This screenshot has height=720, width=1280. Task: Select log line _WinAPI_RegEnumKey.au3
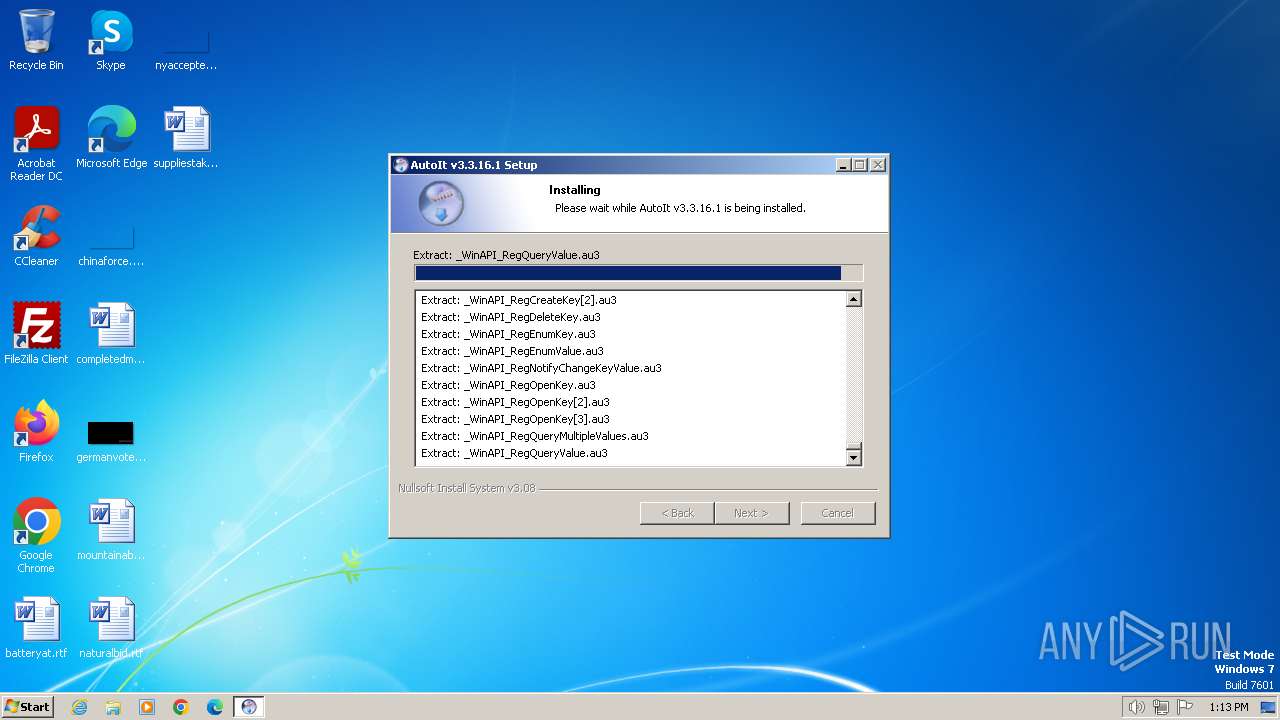tap(508, 334)
